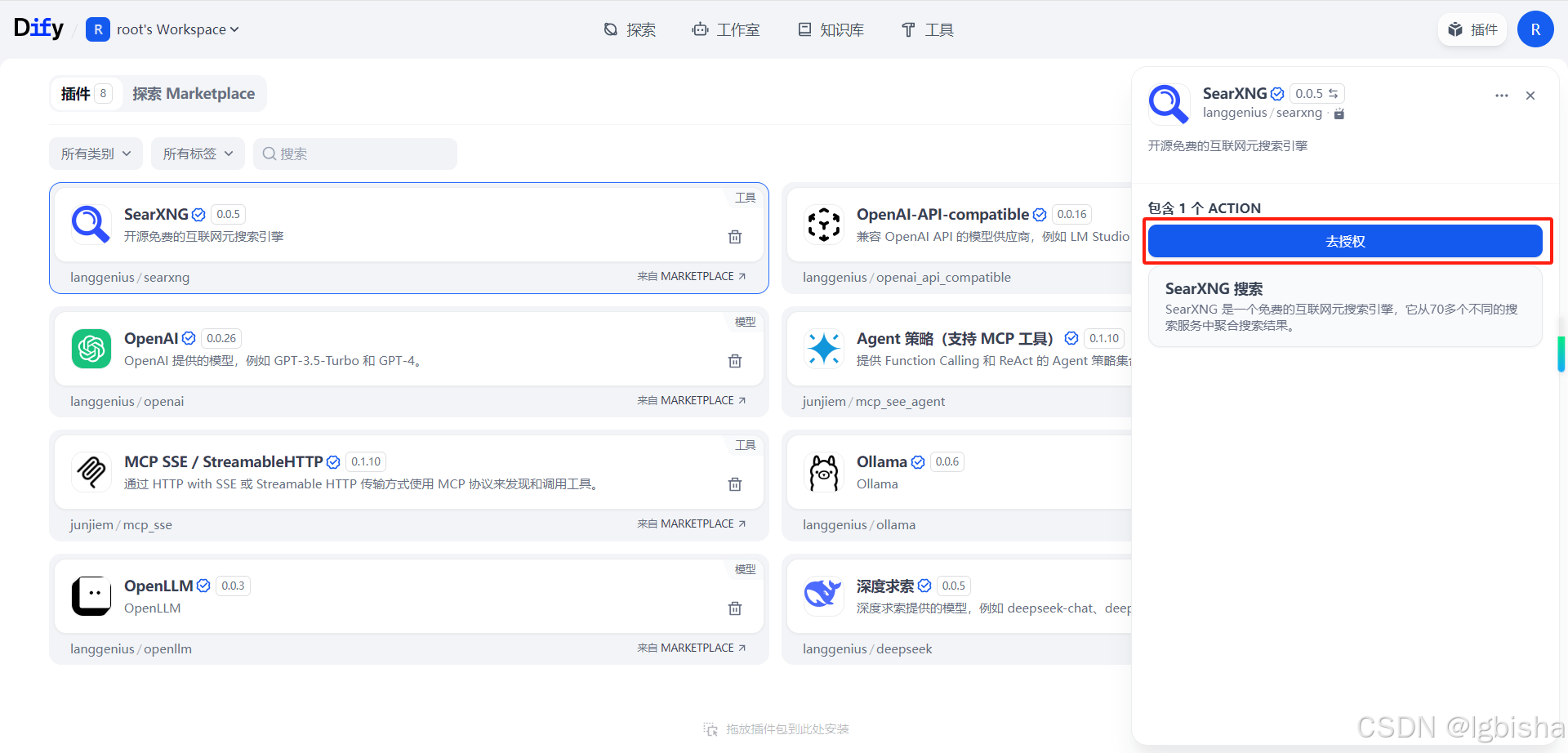The width and height of the screenshot is (1568, 753).
Task: Click the 插件 button in top bar
Action: pos(1472,29)
